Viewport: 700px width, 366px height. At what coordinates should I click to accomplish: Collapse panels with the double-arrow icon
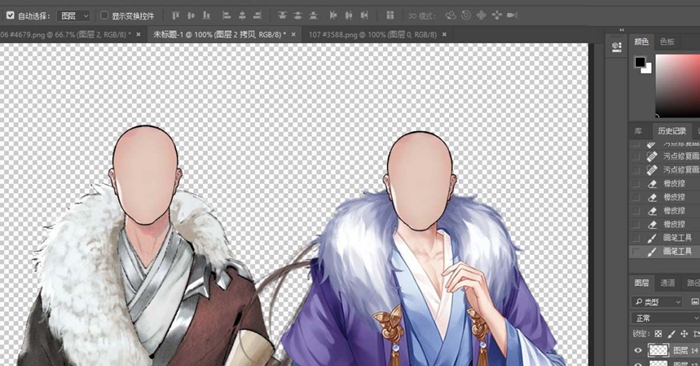coord(621,30)
